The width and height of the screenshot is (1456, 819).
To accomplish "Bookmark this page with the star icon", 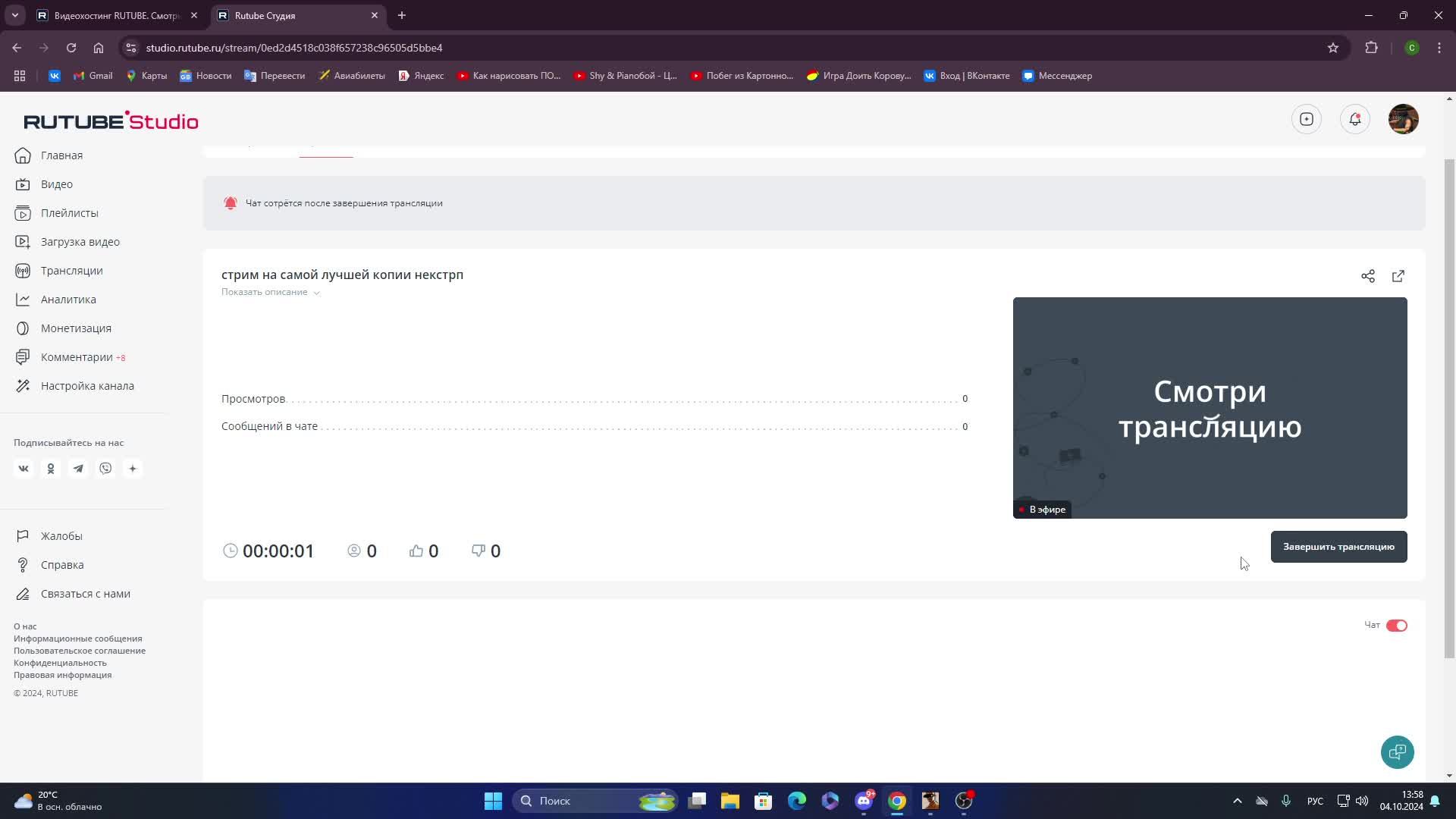I will (x=1333, y=48).
